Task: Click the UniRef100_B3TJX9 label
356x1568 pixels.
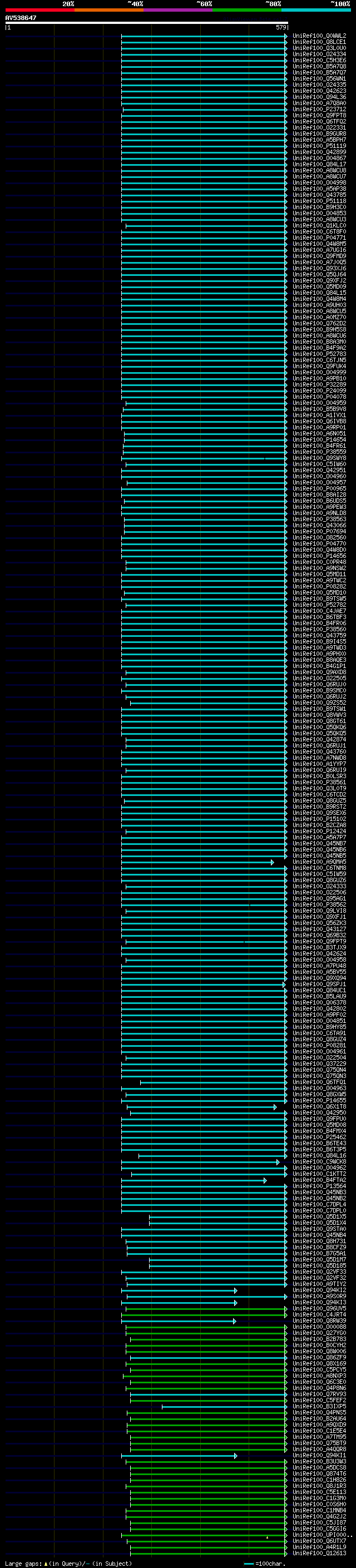Action: click(x=319, y=948)
